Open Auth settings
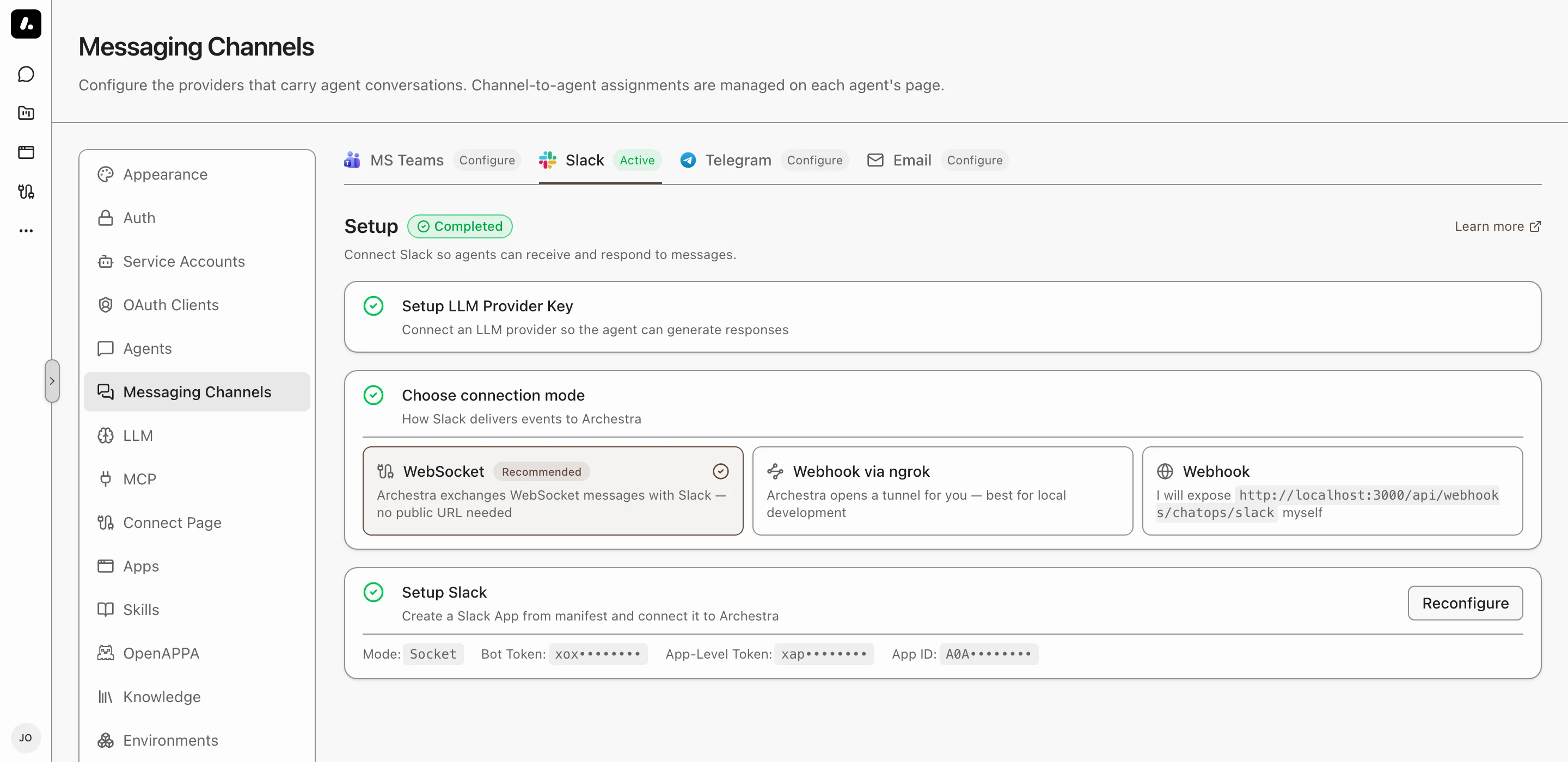 pos(197,218)
